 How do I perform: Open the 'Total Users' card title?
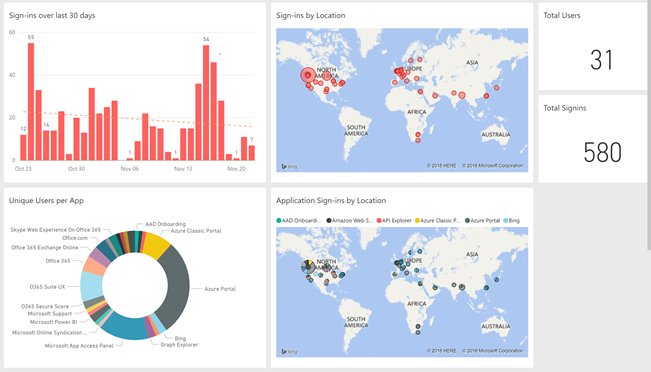tap(562, 15)
